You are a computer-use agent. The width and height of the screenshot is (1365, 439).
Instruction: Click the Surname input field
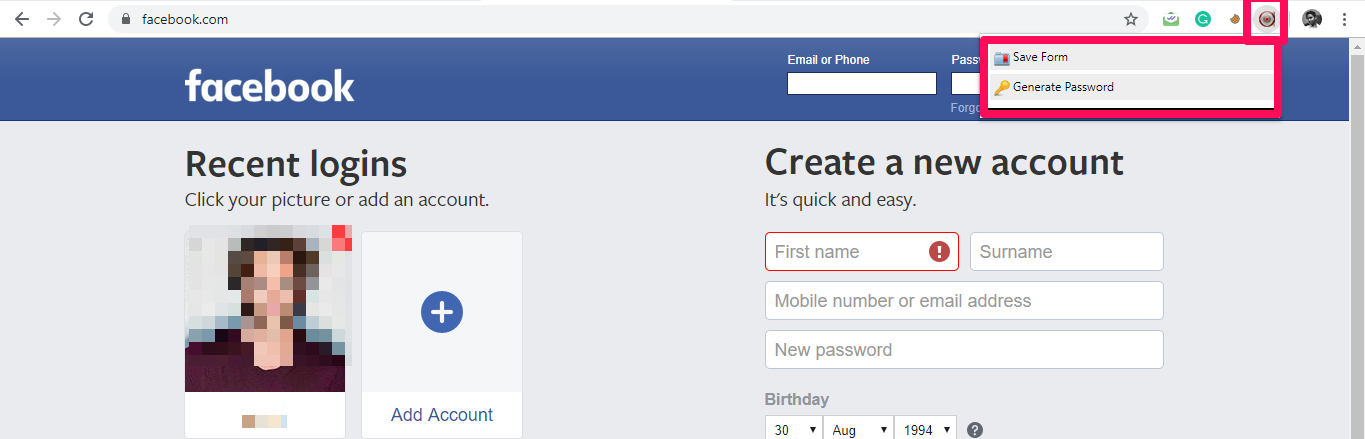pyautogui.click(x=1067, y=252)
